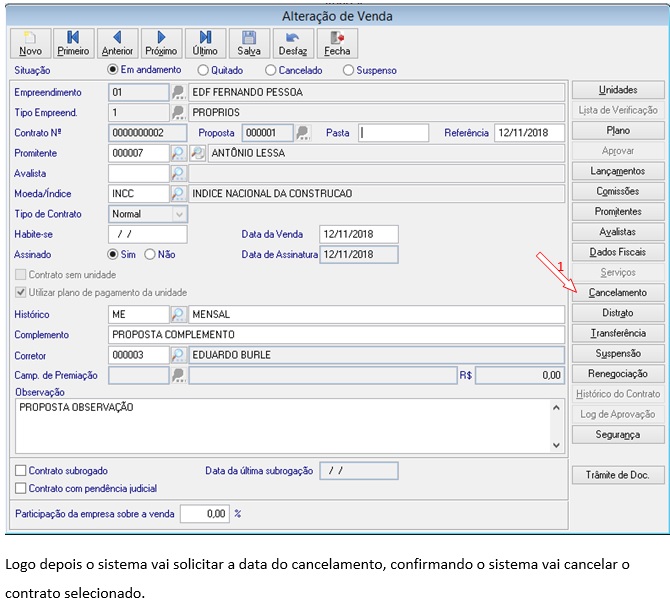The width and height of the screenshot is (670, 607).
Task: Toggle Contrato sem unidade checkbox
Action: click(66, 275)
